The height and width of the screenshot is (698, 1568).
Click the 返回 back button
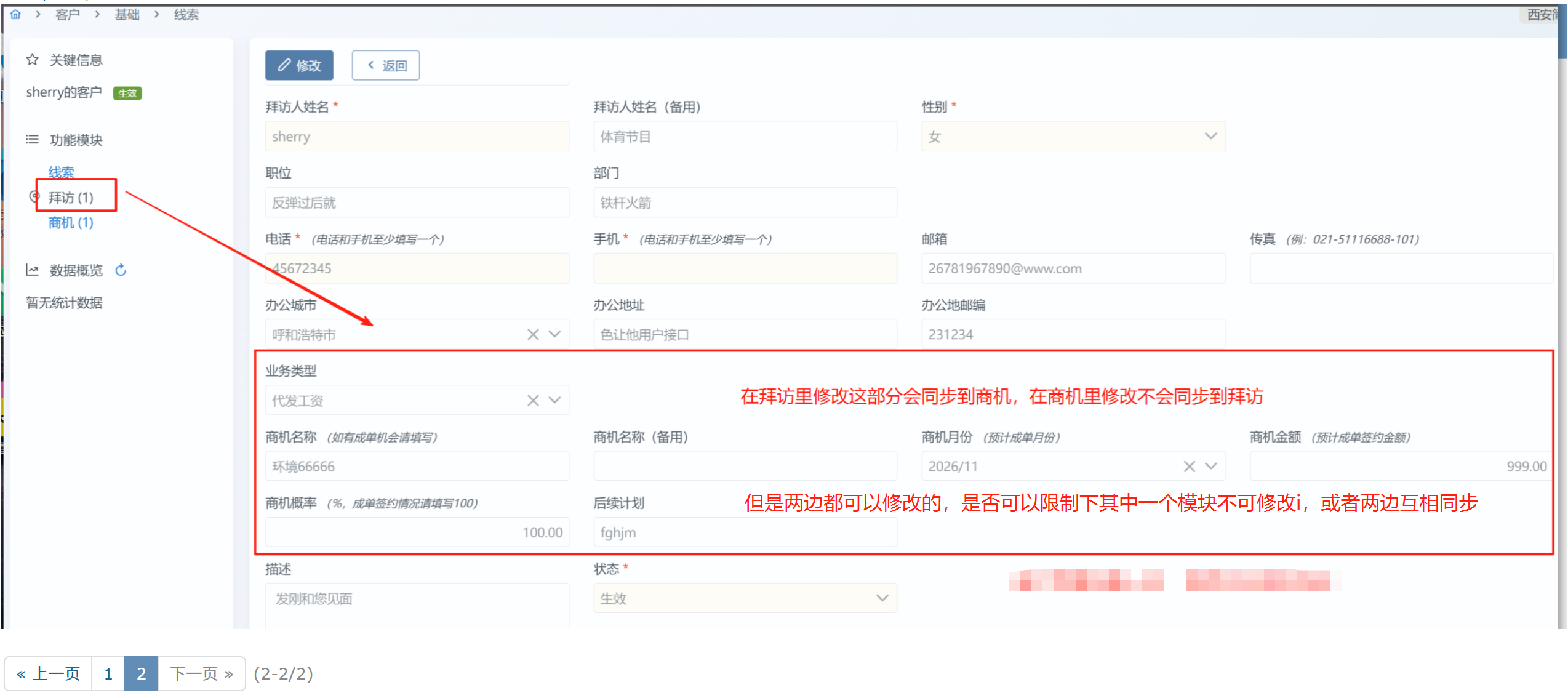coord(386,65)
